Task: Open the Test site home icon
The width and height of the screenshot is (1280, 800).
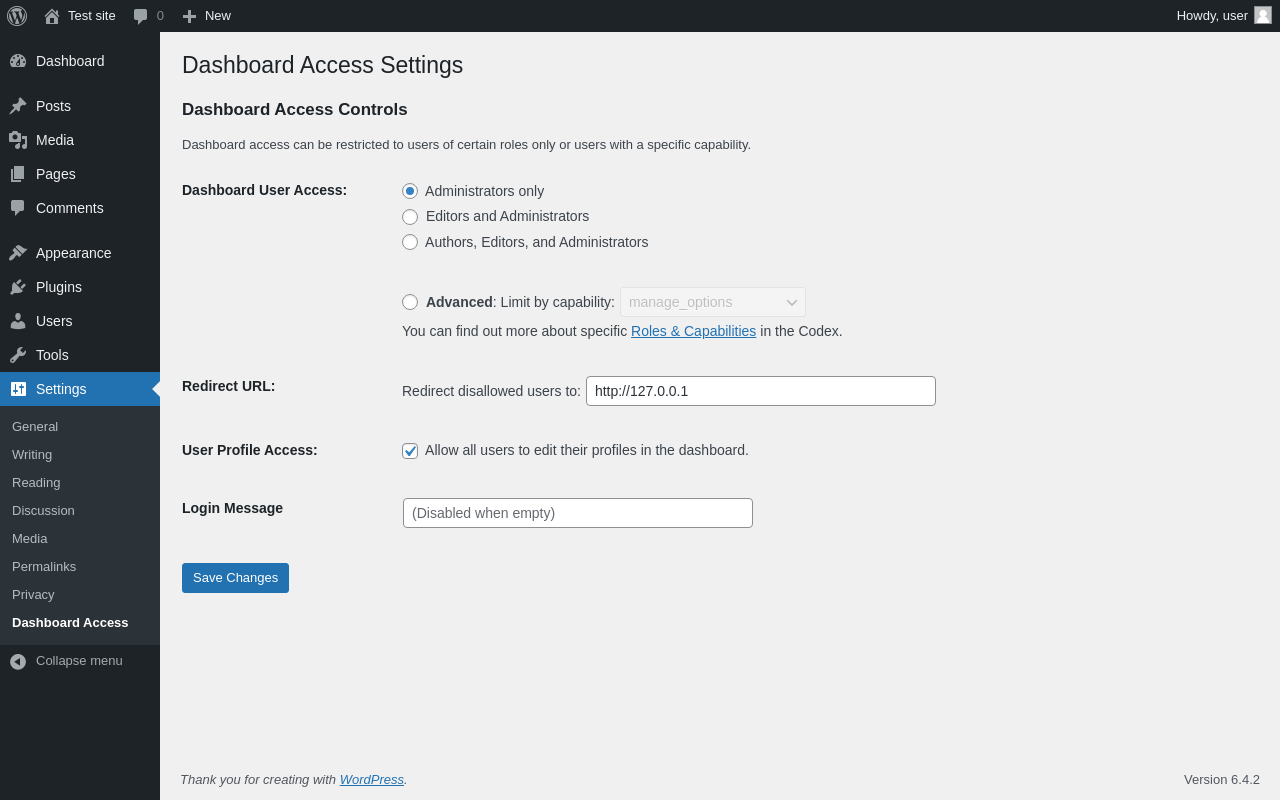Action: tap(52, 16)
